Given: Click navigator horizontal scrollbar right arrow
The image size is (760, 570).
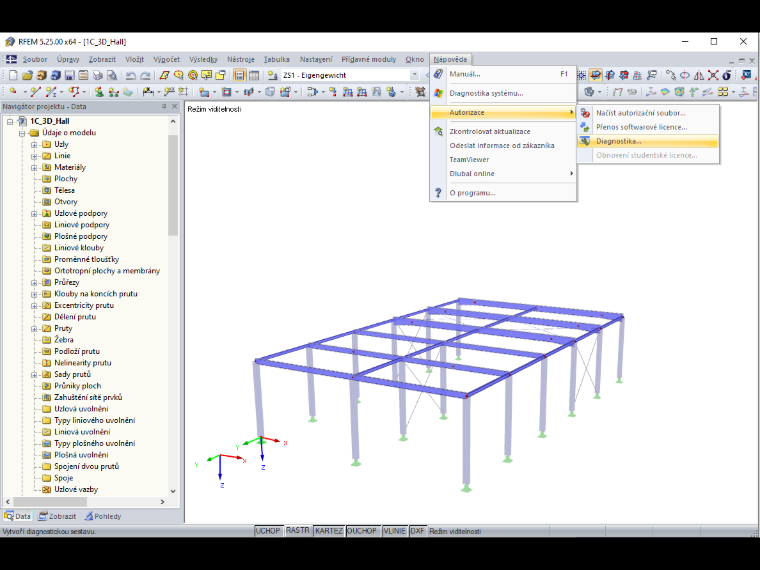Looking at the screenshot, I should 162,502.
